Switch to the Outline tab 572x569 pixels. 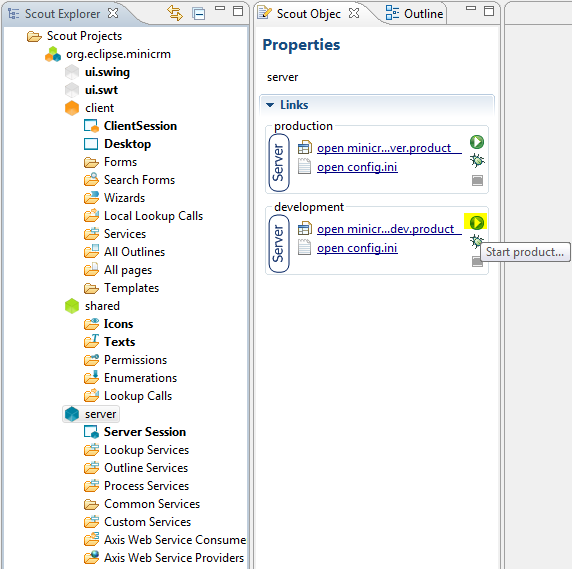click(415, 14)
